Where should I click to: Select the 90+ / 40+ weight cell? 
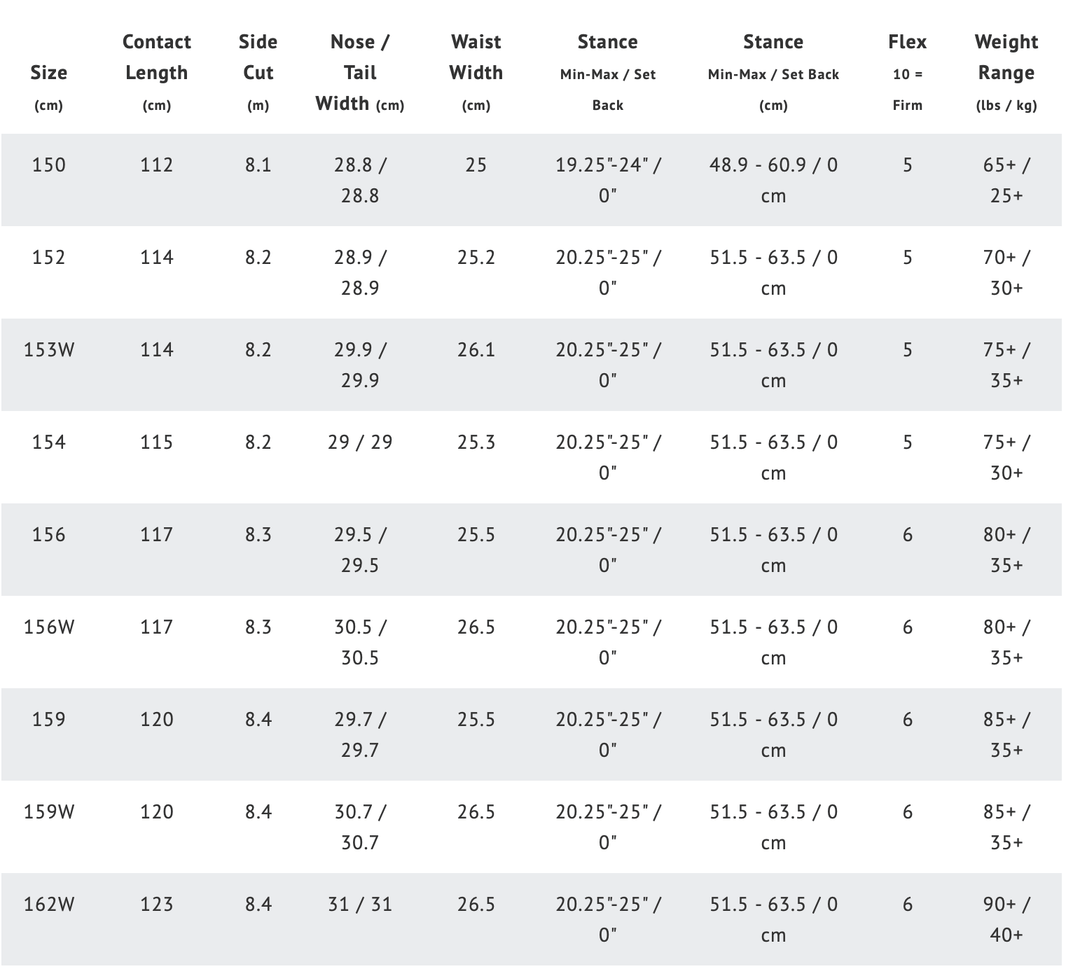click(x=1006, y=919)
